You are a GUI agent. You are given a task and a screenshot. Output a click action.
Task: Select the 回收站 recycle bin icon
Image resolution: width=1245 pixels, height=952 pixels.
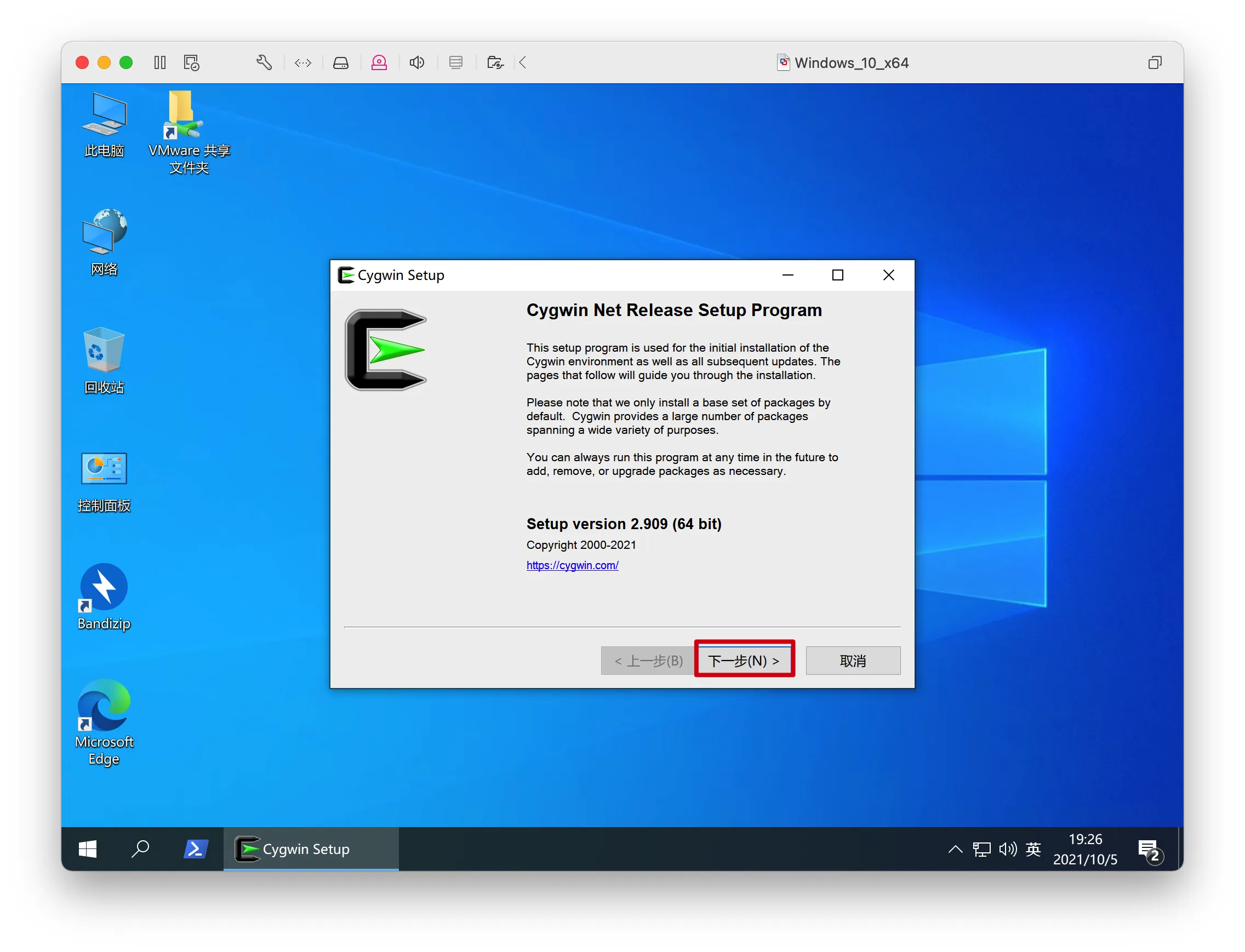tap(104, 361)
